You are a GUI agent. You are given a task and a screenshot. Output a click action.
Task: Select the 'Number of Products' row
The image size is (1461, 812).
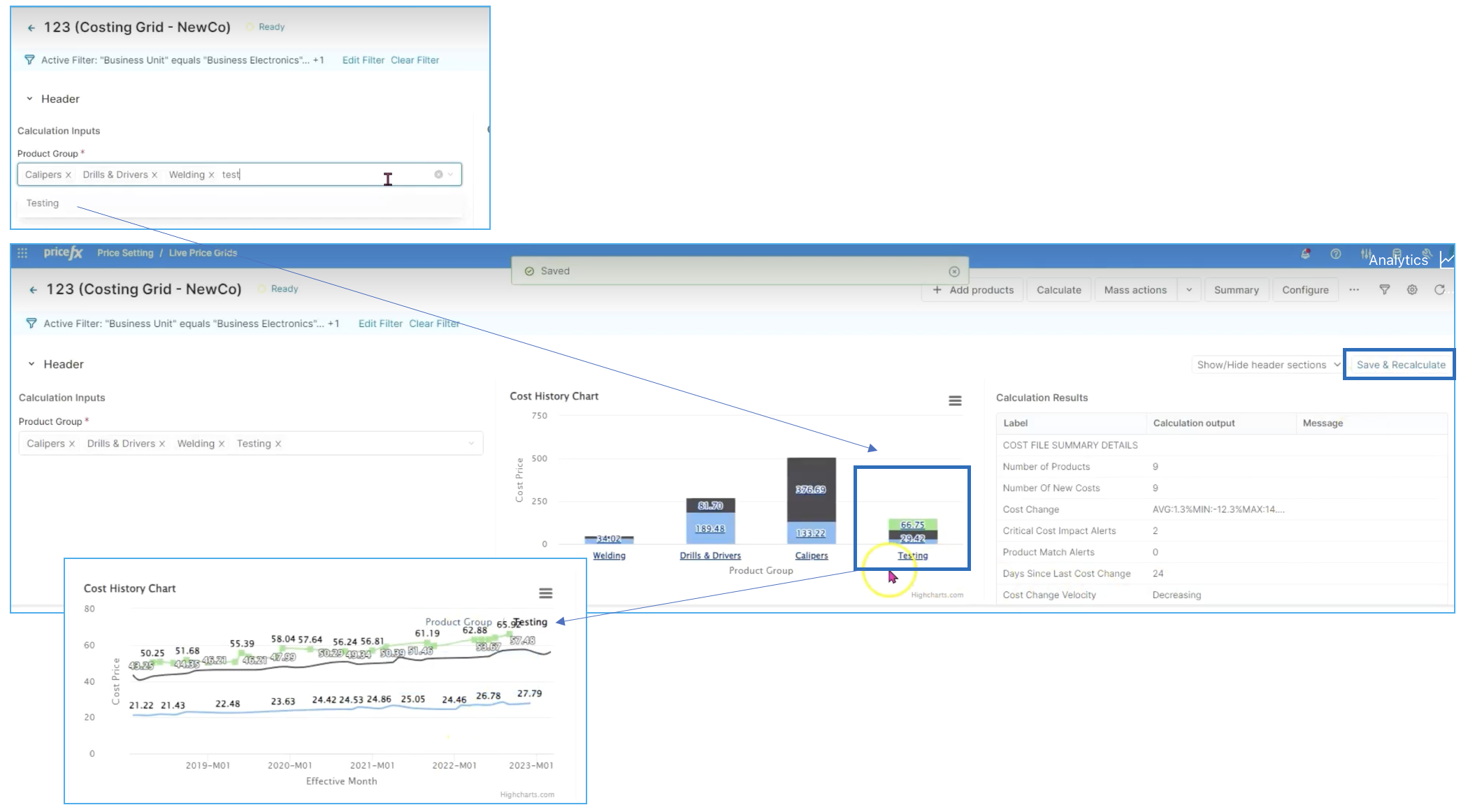pyautogui.click(x=1222, y=467)
